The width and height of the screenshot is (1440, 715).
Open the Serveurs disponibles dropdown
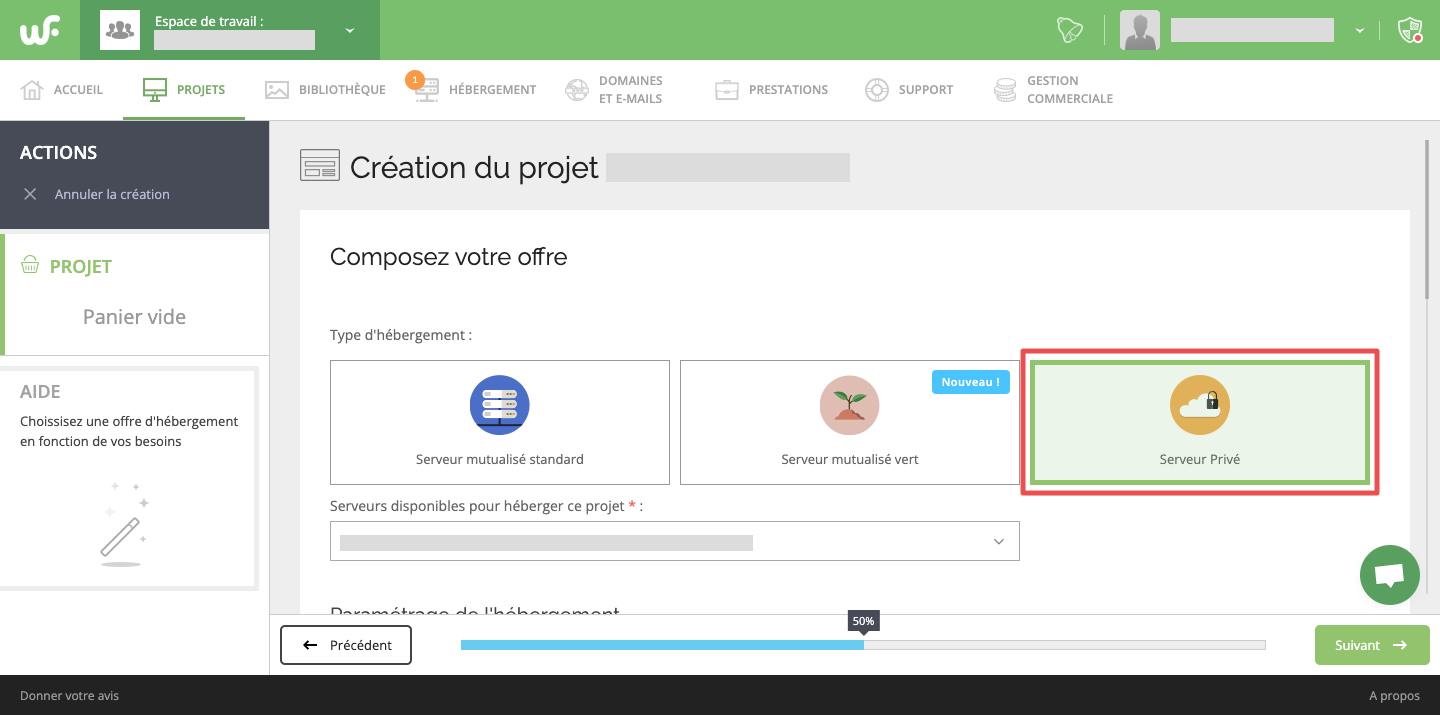[675, 541]
